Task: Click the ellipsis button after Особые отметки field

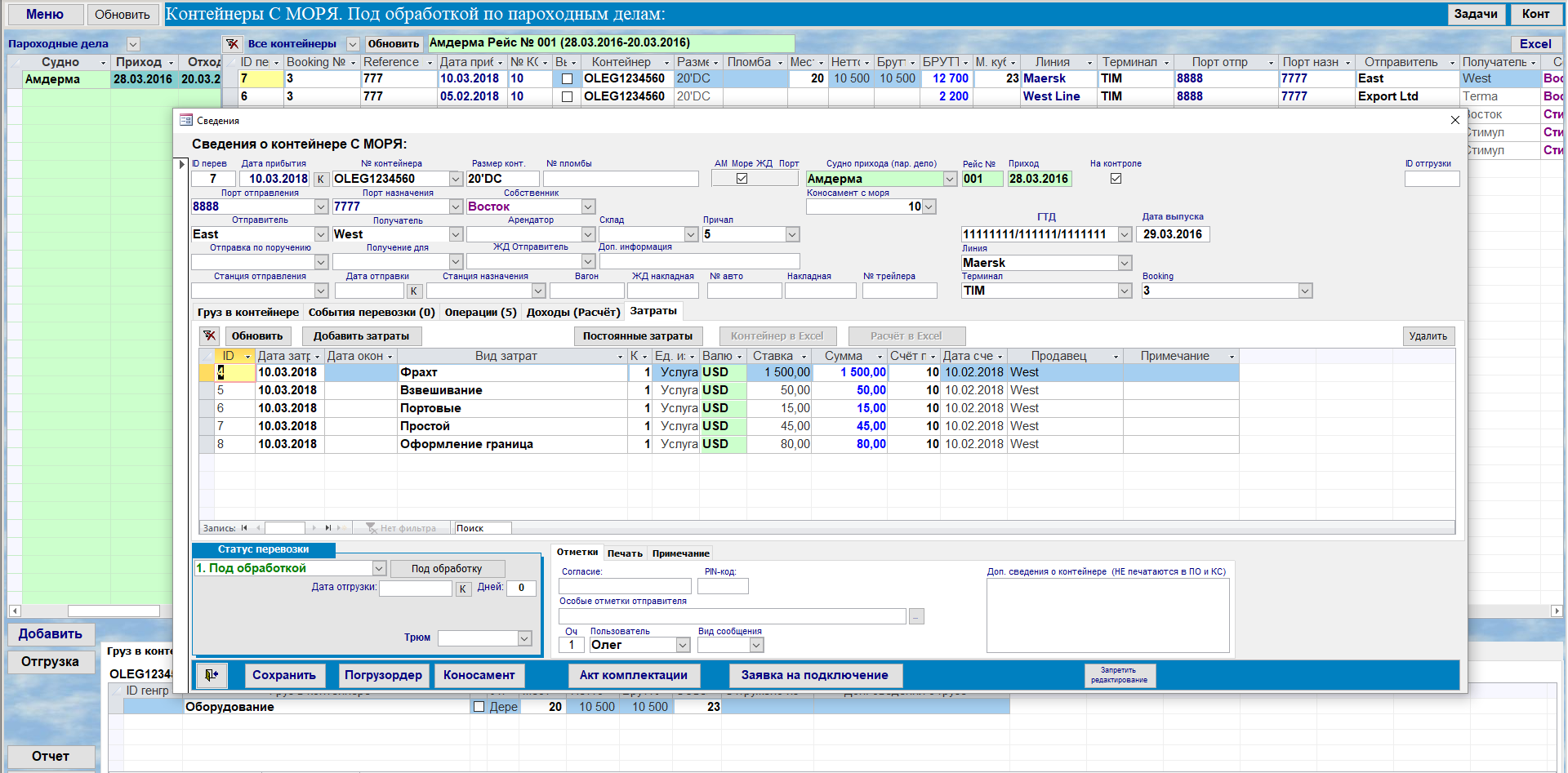Action: click(x=916, y=616)
